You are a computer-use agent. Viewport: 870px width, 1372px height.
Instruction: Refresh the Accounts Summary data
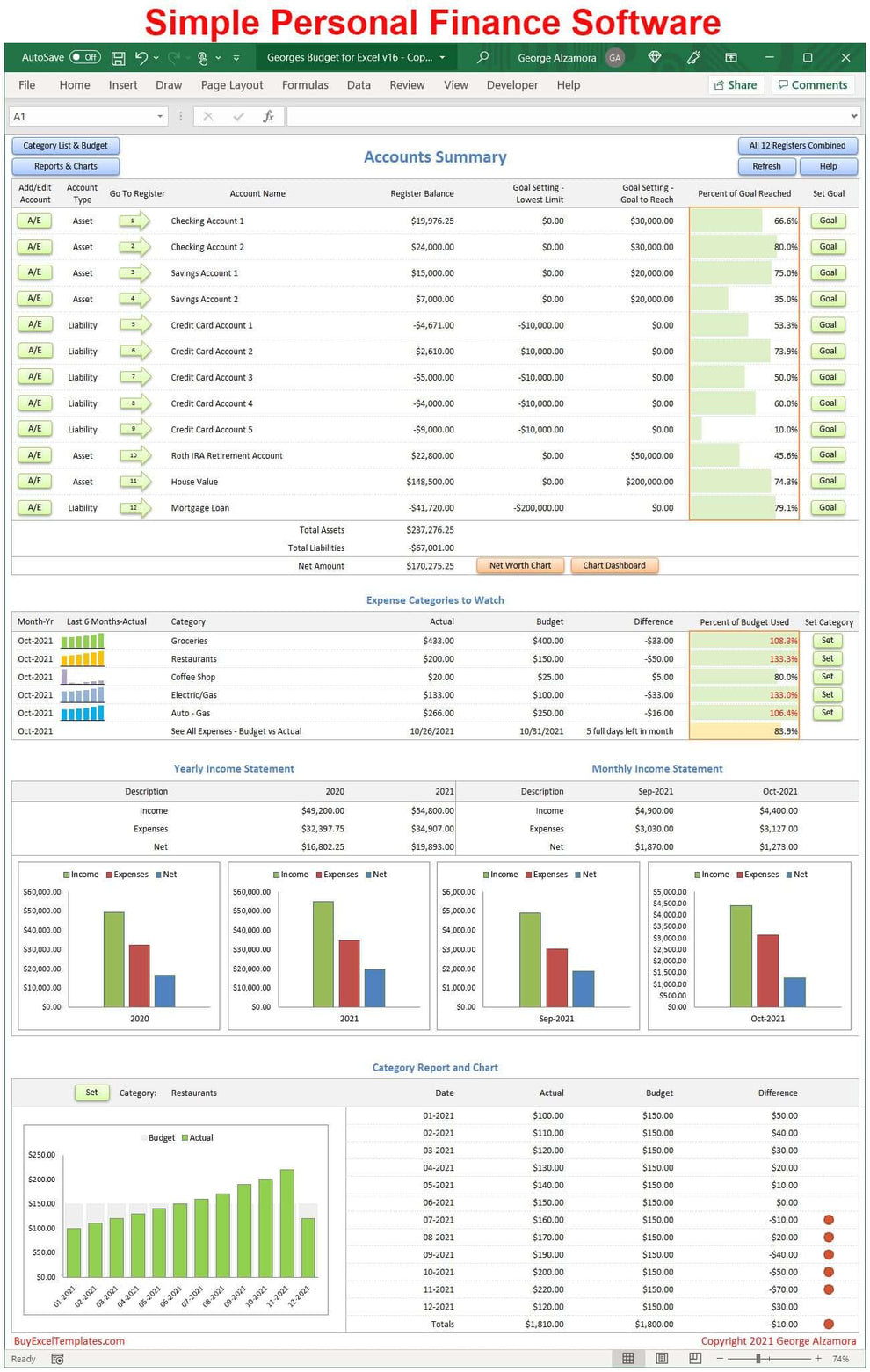[765, 166]
